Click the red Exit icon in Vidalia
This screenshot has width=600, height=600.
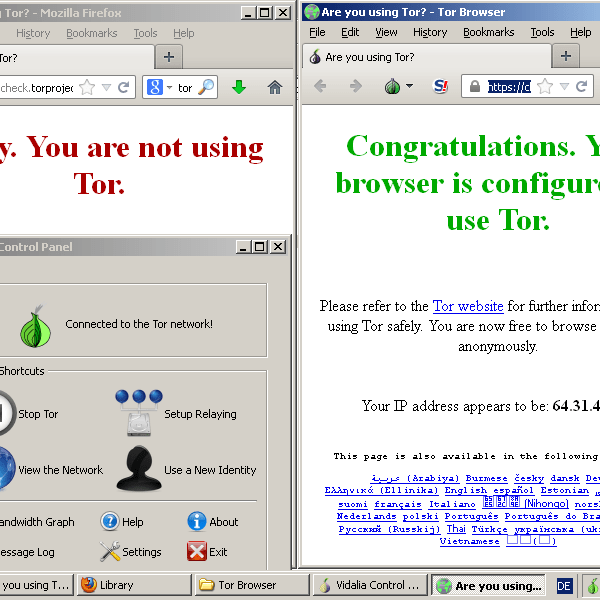(197, 551)
